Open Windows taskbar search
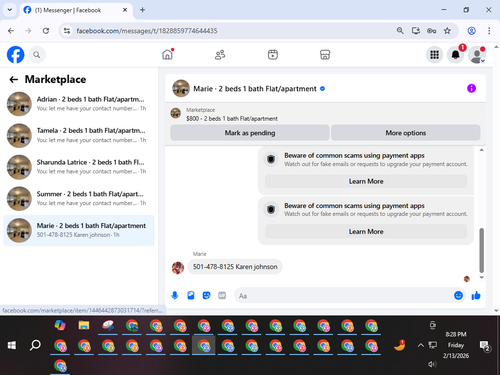This screenshot has width=500, height=375. [x=35, y=345]
